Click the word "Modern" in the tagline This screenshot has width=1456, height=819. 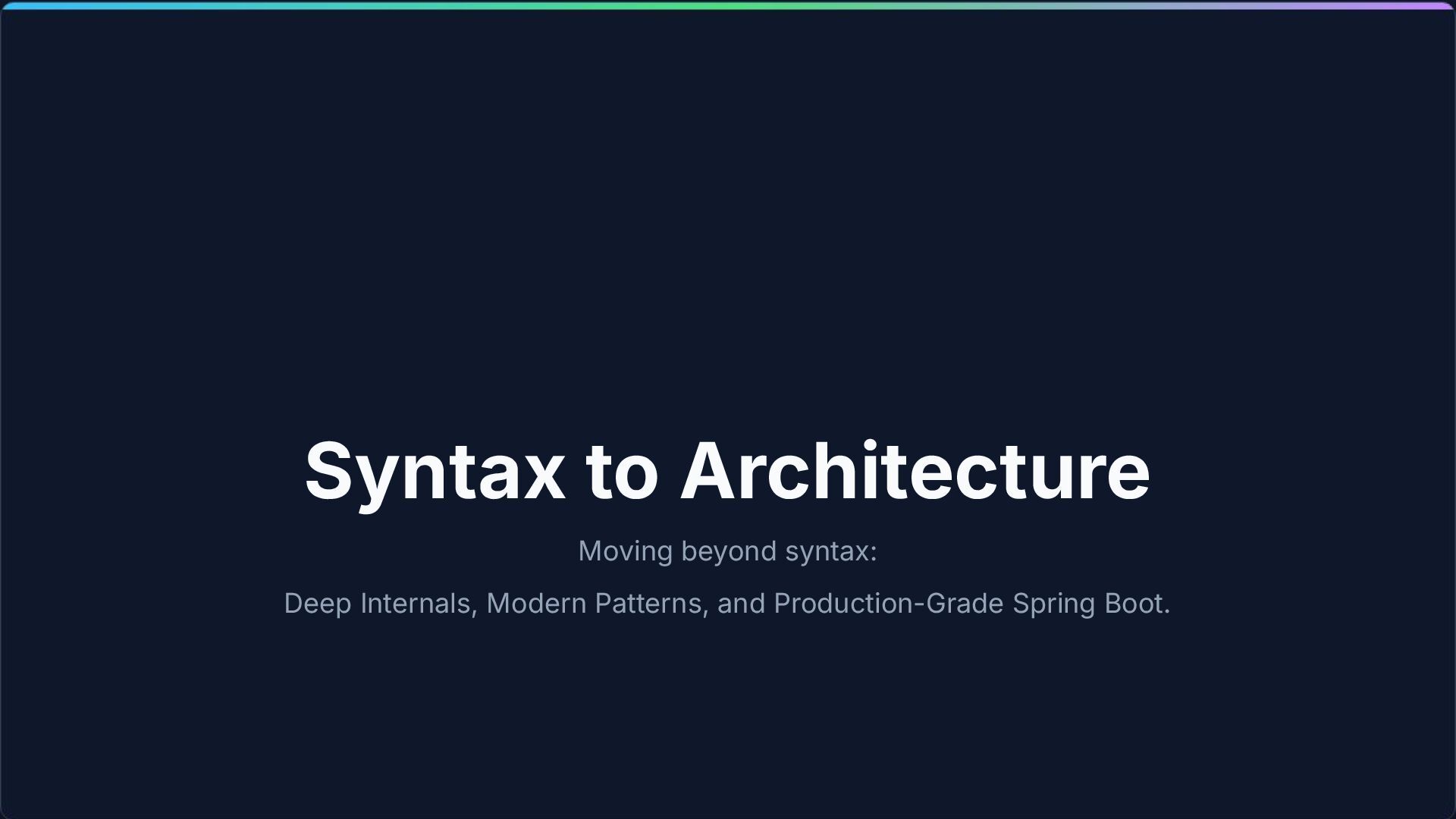click(x=536, y=604)
